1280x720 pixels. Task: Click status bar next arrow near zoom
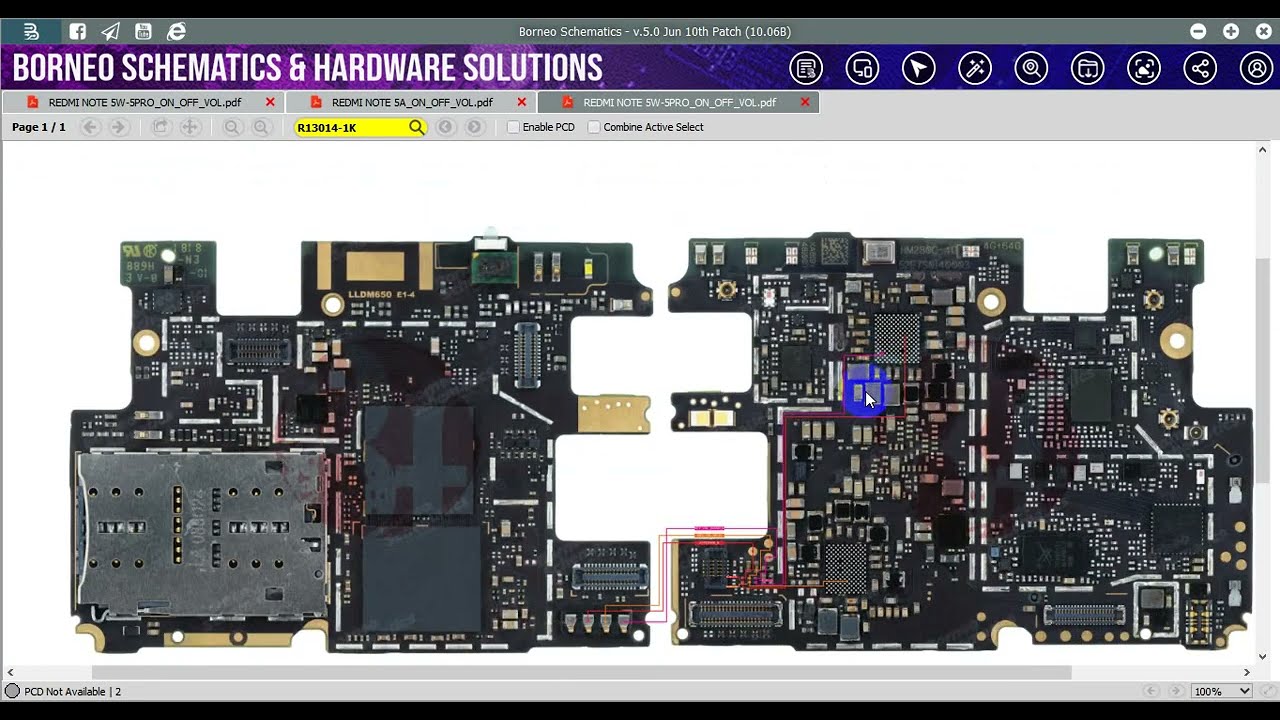point(1176,691)
